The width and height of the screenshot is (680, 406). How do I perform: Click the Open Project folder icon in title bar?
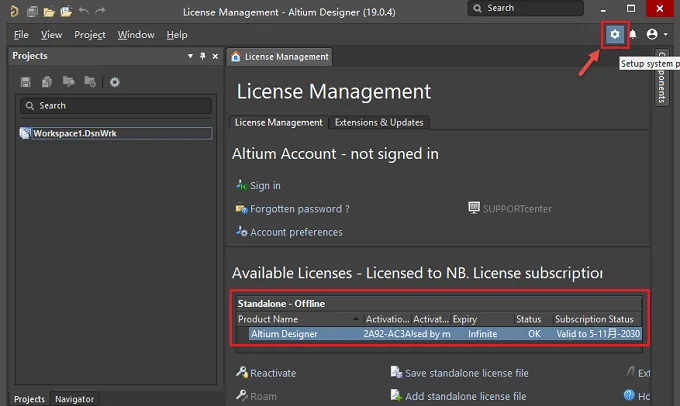pos(66,11)
